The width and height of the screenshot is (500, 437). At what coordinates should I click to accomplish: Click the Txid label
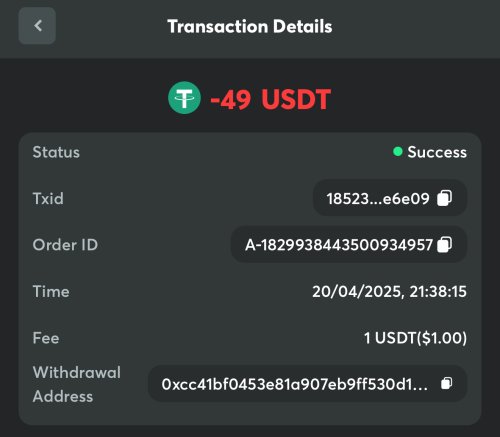coord(48,198)
